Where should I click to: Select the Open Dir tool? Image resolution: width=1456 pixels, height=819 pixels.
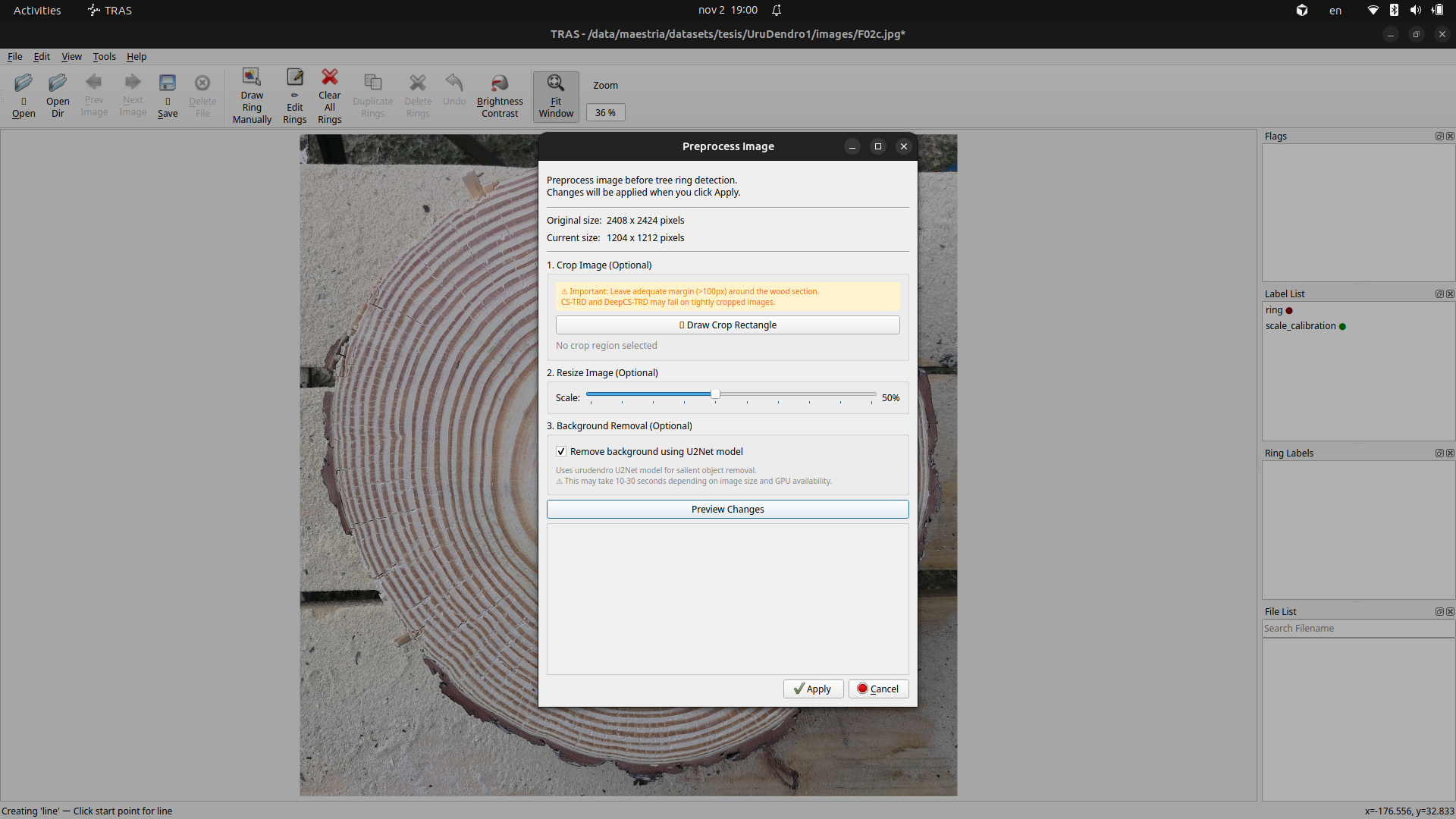tap(57, 96)
